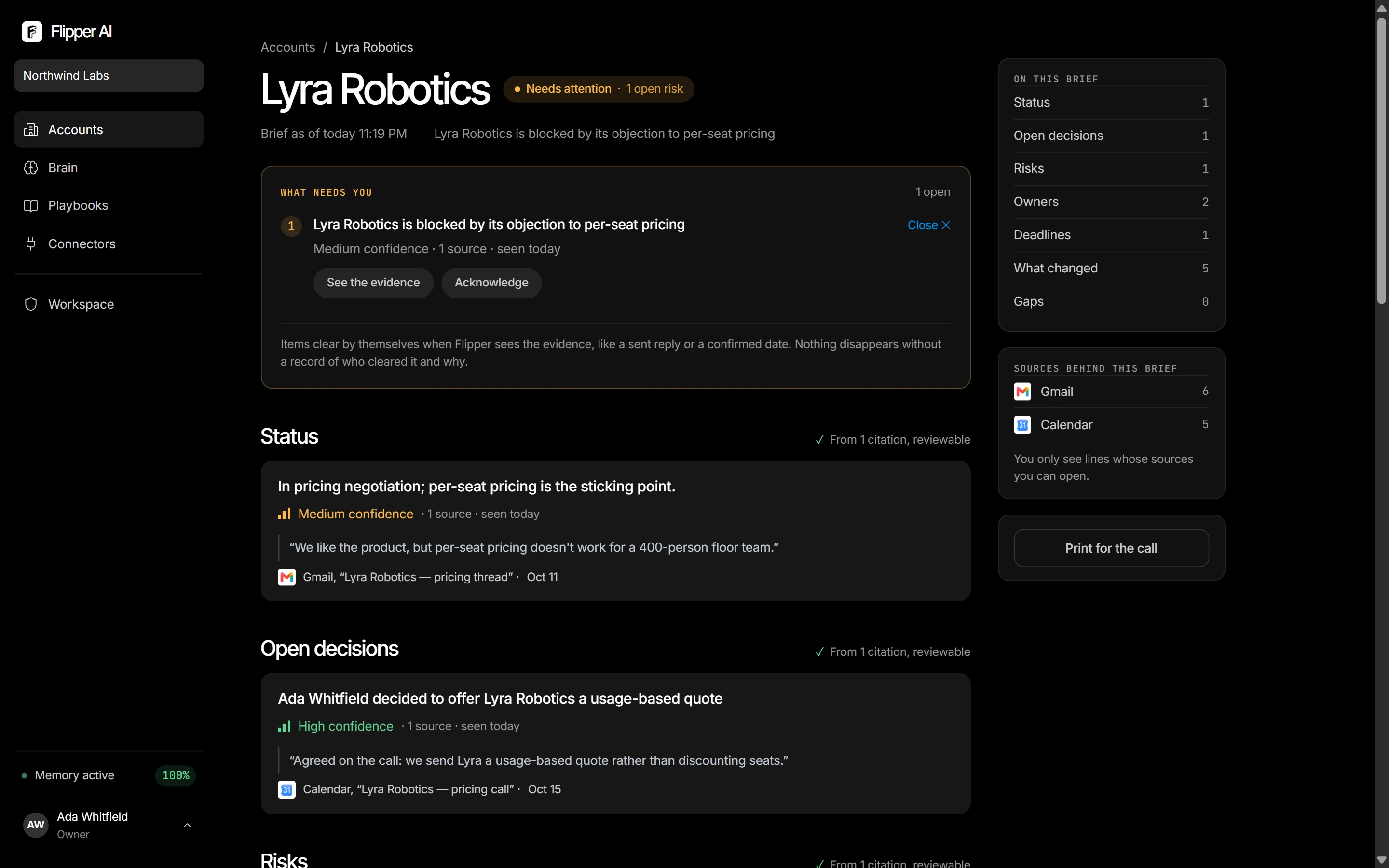
Task: Click the AW user avatar
Action: (x=36, y=825)
